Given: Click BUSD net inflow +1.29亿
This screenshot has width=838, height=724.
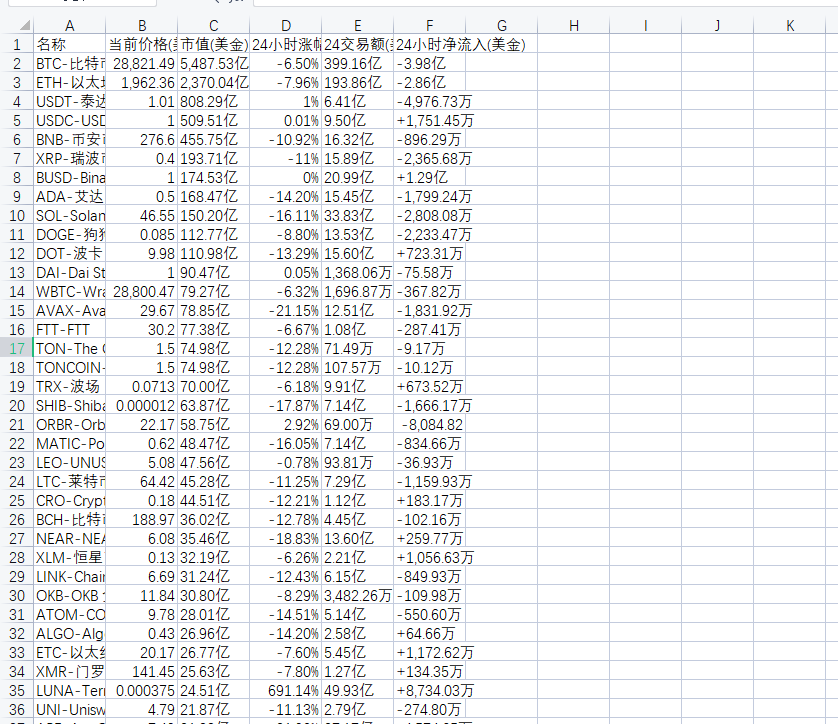Looking at the screenshot, I should (x=430, y=178).
